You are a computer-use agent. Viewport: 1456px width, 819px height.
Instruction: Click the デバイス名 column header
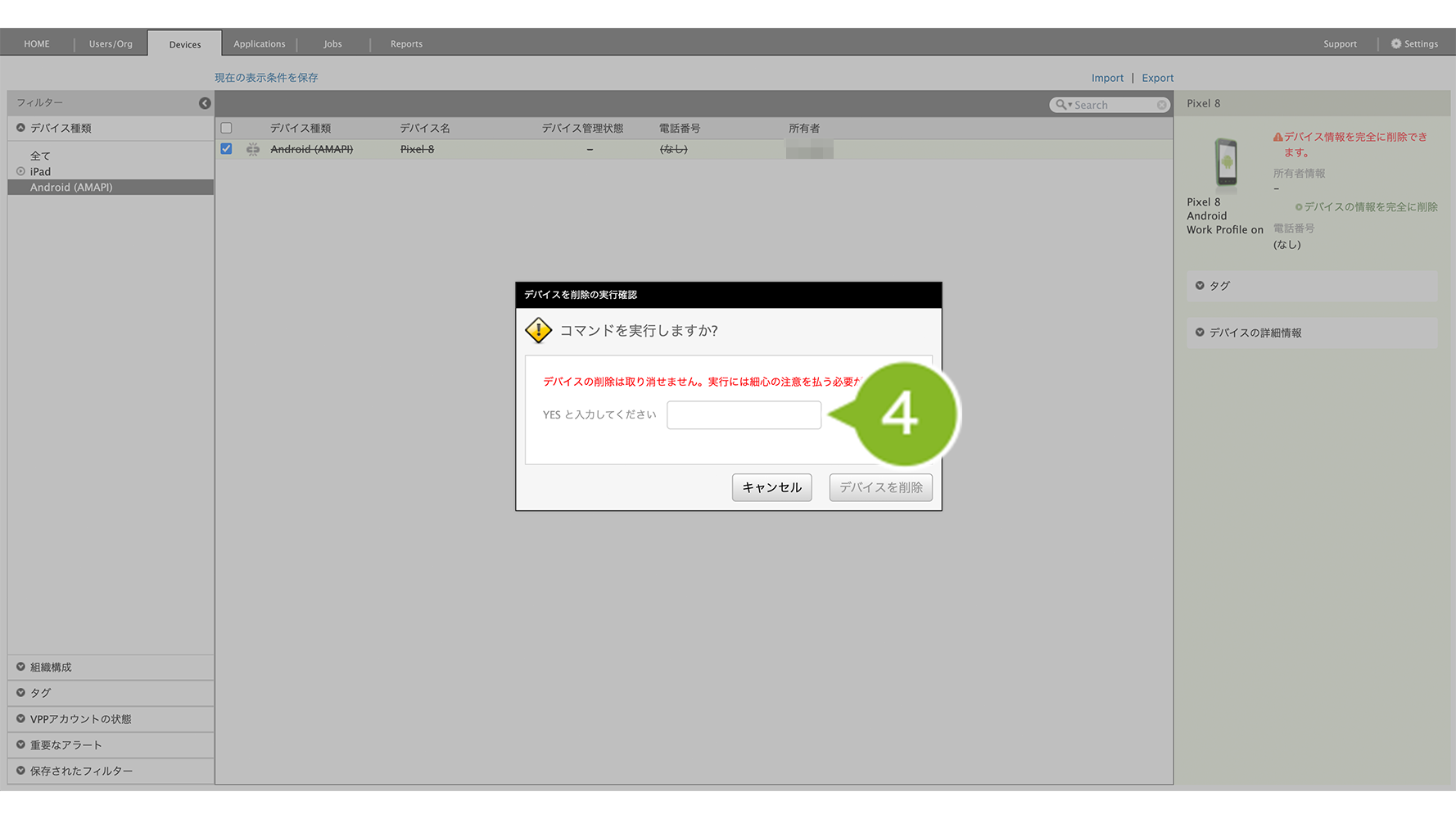click(x=425, y=128)
